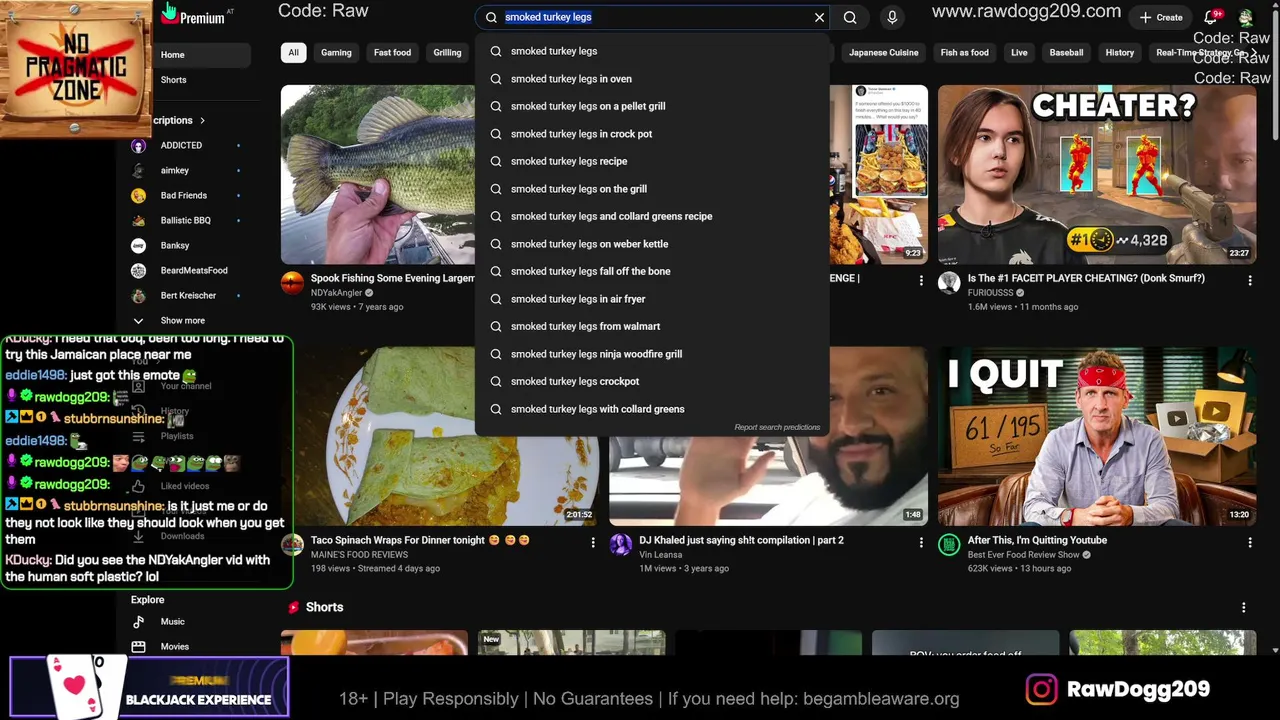
Task: Open BeardMeatsFood subscription in sidebar
Action: pyautogui.click(x=187, y=270)
